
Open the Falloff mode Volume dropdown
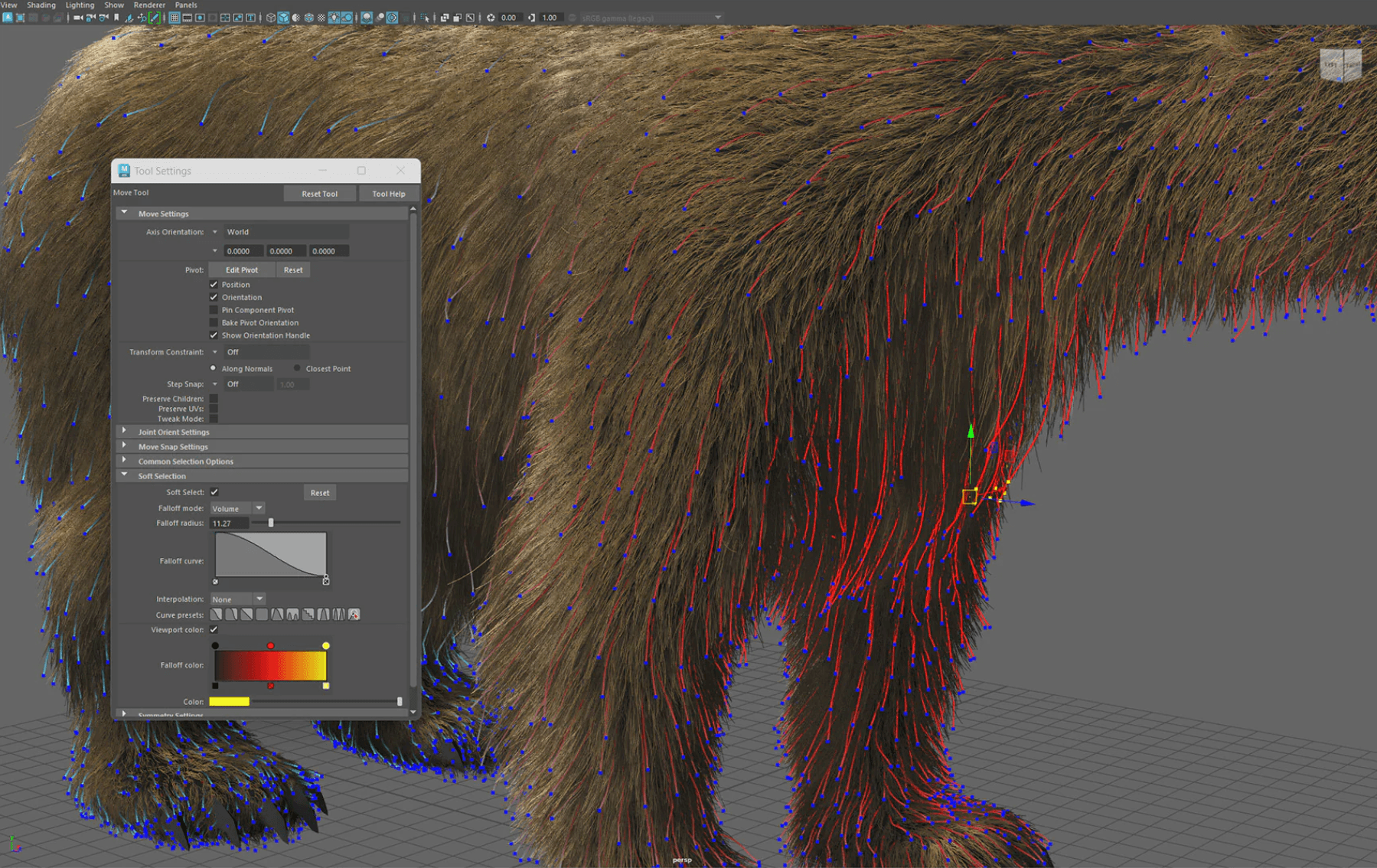(x=237, y=508)
